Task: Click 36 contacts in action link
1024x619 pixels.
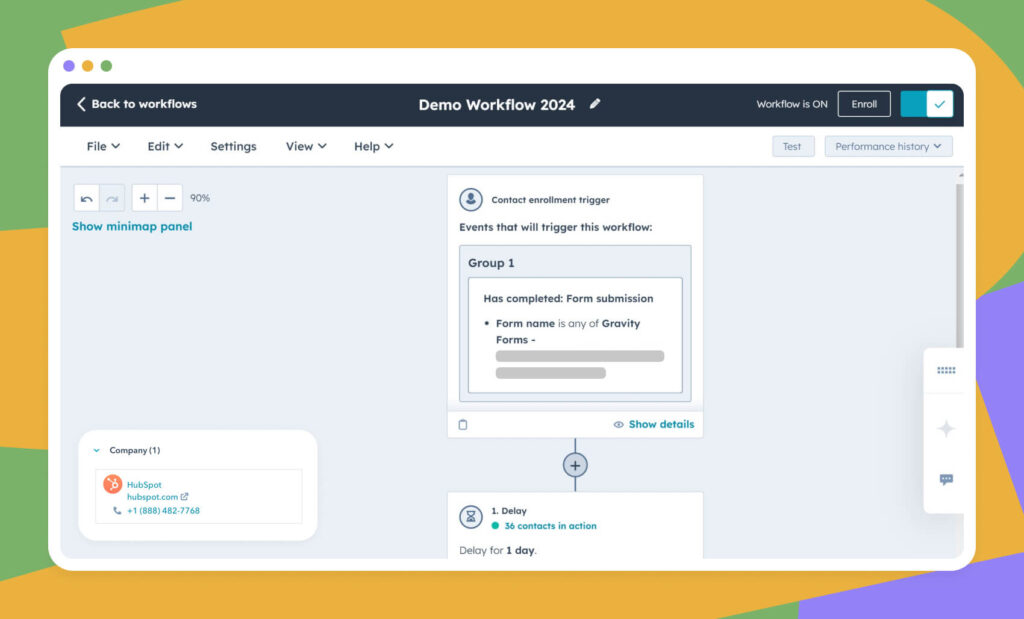Action: pos(550,526)
